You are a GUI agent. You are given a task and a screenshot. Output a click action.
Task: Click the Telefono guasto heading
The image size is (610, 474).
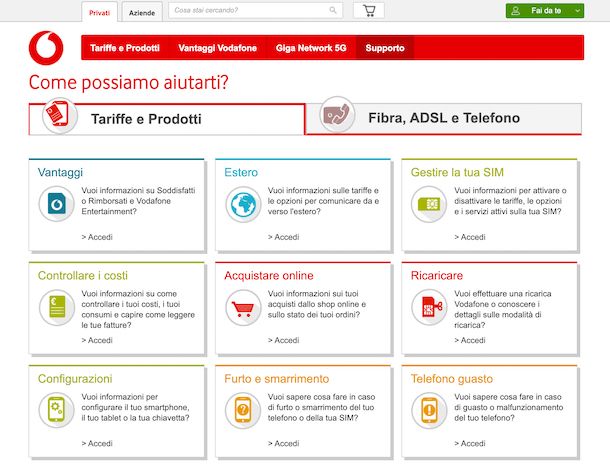[x=452, y=379]
